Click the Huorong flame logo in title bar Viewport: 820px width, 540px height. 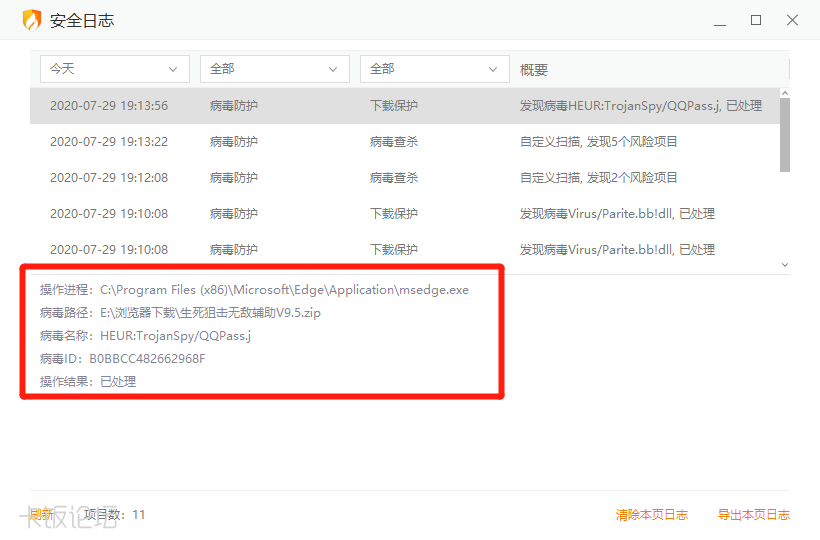[x=32, y=20]
